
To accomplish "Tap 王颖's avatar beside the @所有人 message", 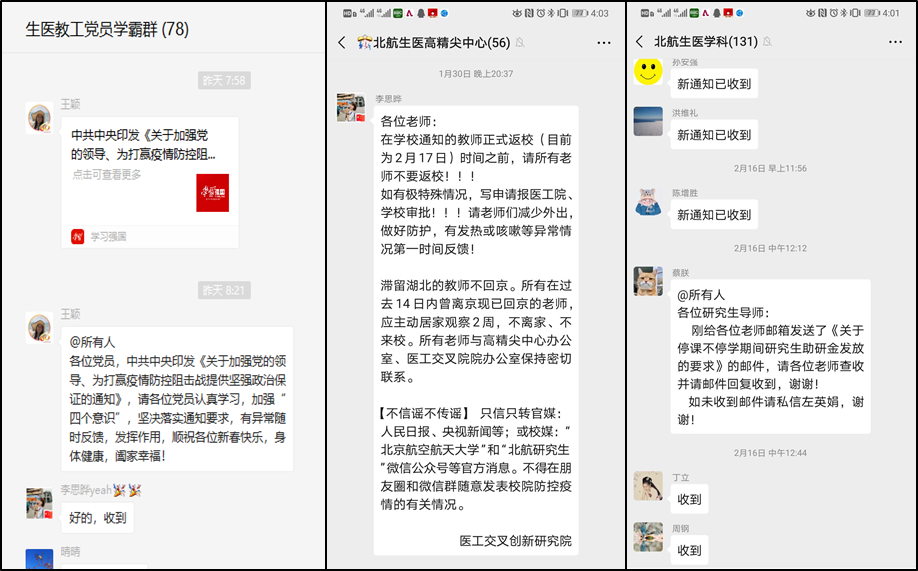I will (40, 328).
